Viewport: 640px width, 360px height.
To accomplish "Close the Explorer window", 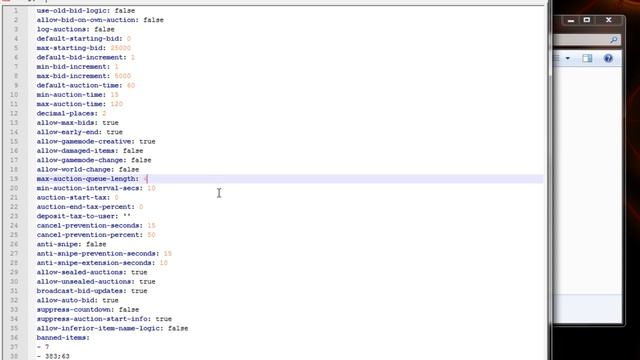I will (x=609, y=20).
